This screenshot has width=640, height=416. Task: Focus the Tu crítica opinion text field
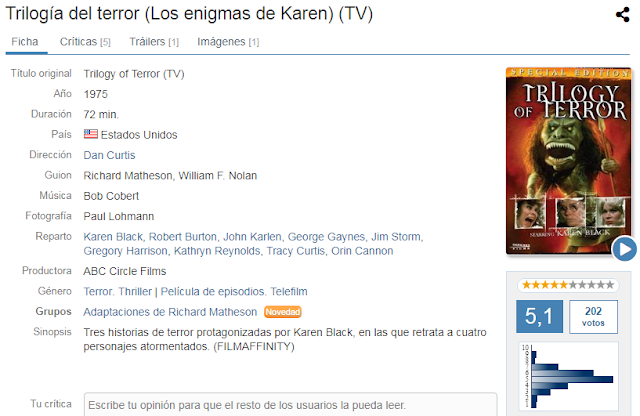click(290, 405)
